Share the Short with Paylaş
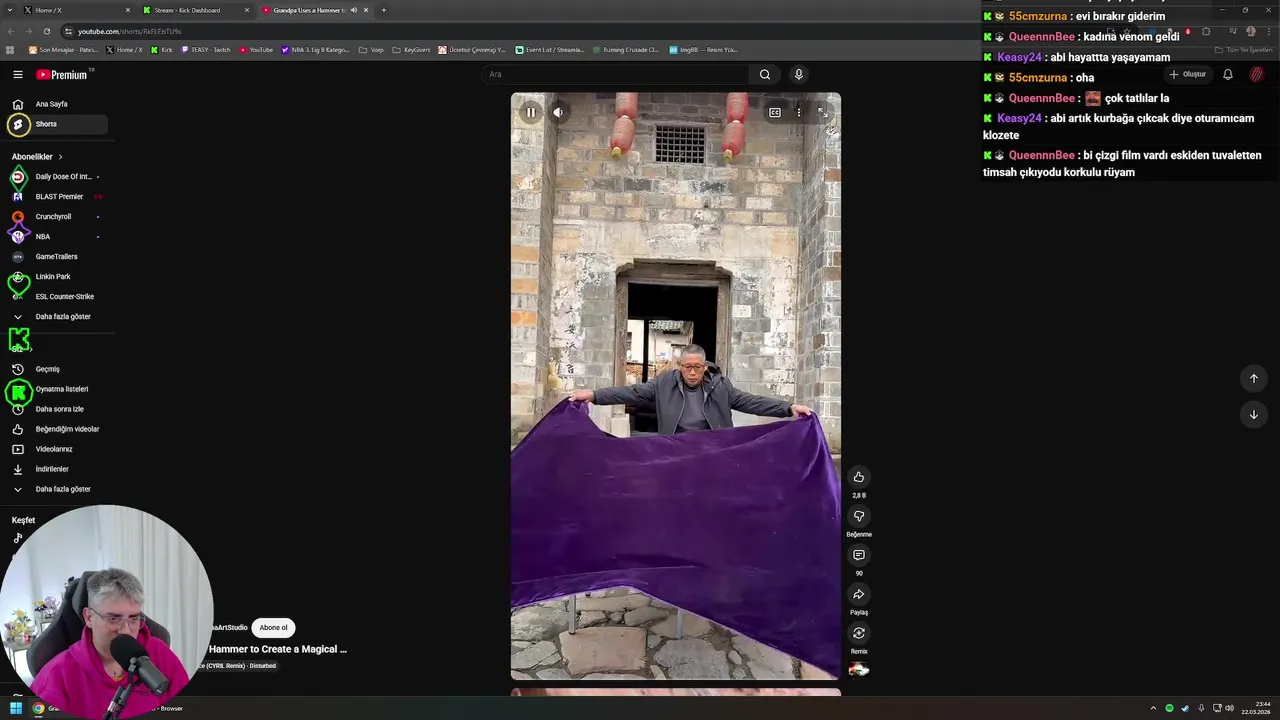 pos(858,594)
